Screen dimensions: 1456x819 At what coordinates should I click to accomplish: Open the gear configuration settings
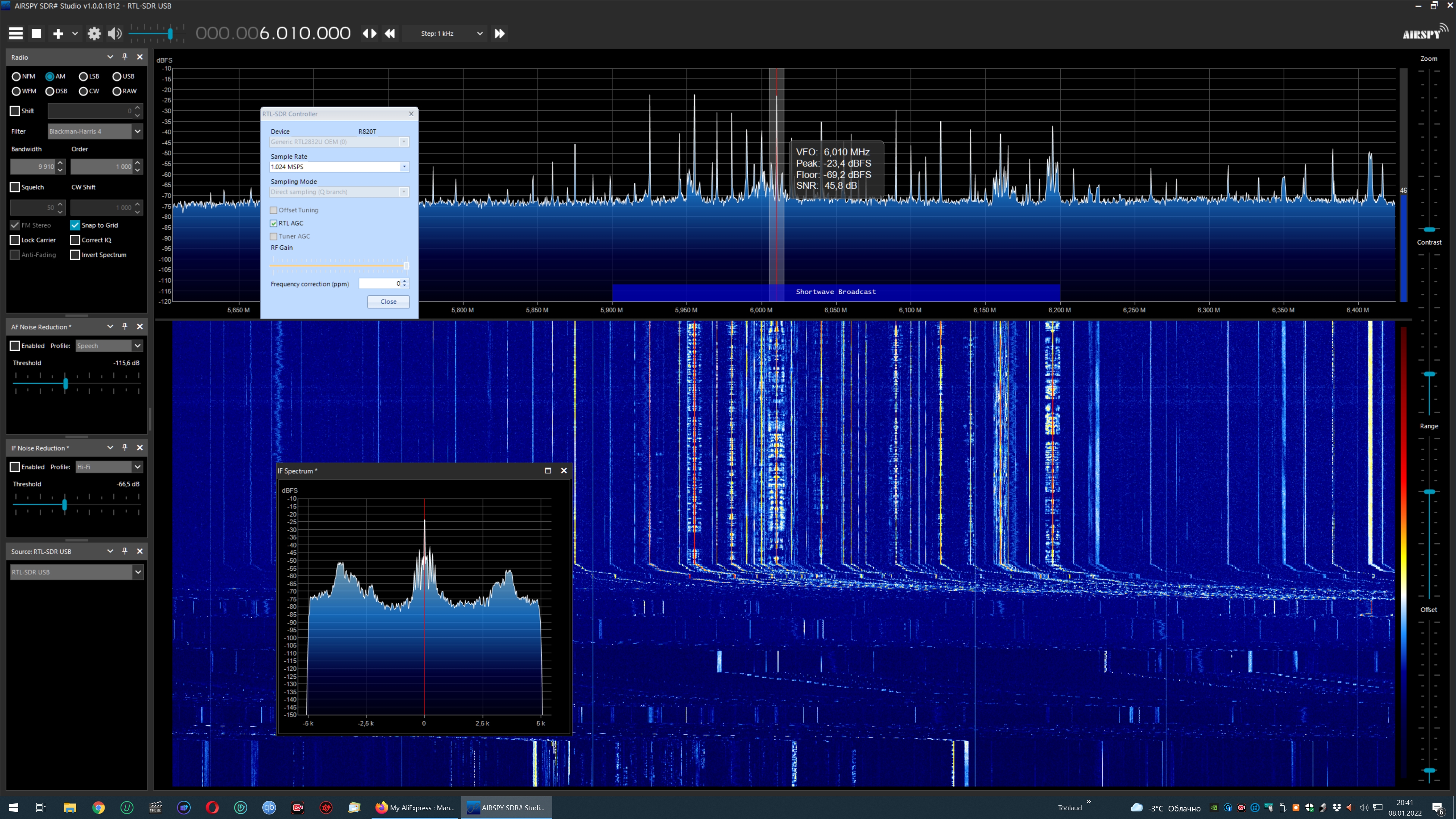point(94,34)
